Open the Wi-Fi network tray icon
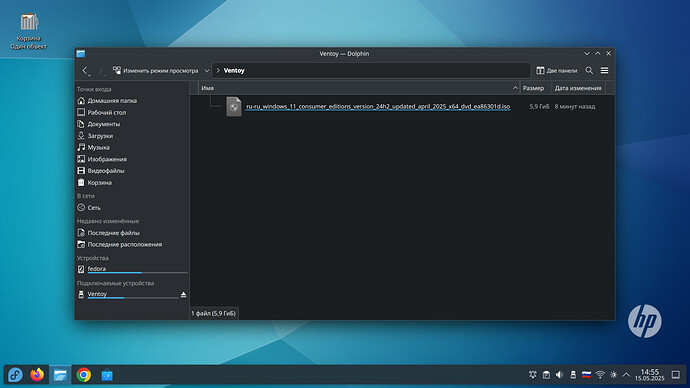The image size is (690, 388). point(600,375)
